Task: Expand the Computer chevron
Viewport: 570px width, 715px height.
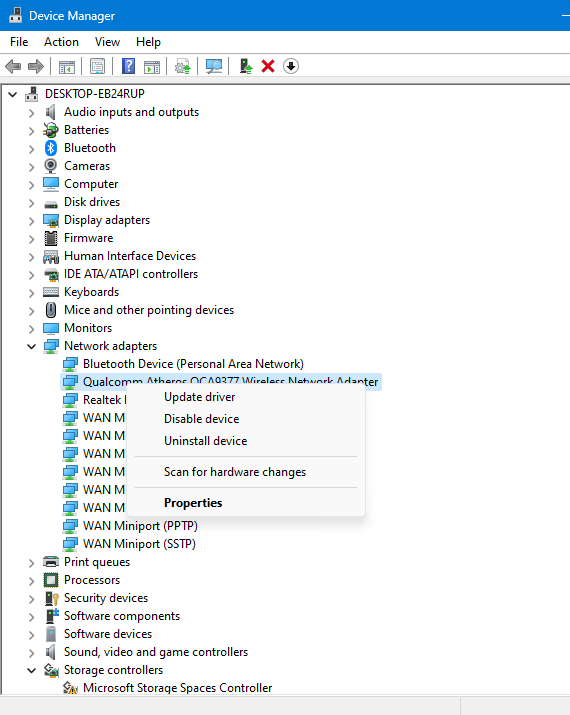Action: coord(31,185)
